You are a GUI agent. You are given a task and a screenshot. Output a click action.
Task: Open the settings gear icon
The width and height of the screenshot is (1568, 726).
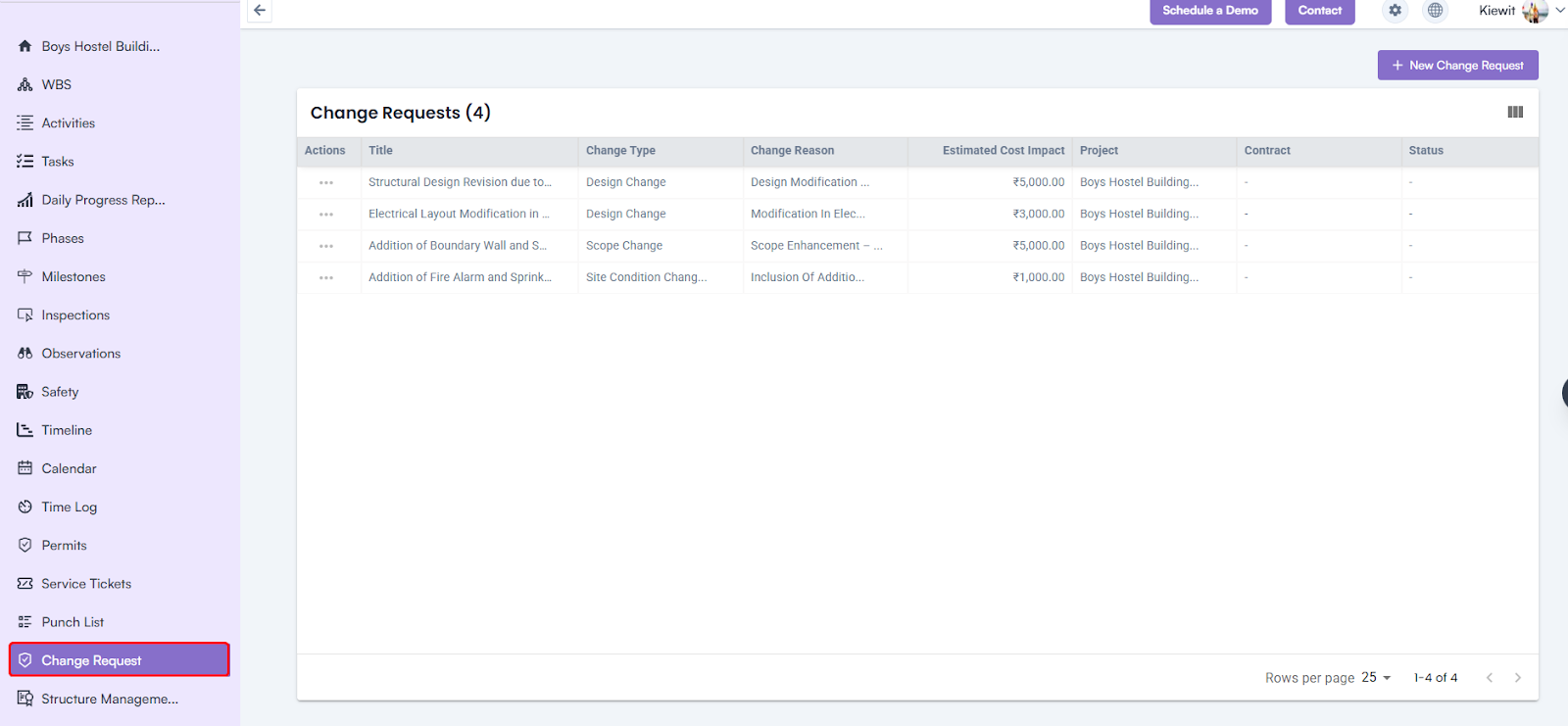1395,11
